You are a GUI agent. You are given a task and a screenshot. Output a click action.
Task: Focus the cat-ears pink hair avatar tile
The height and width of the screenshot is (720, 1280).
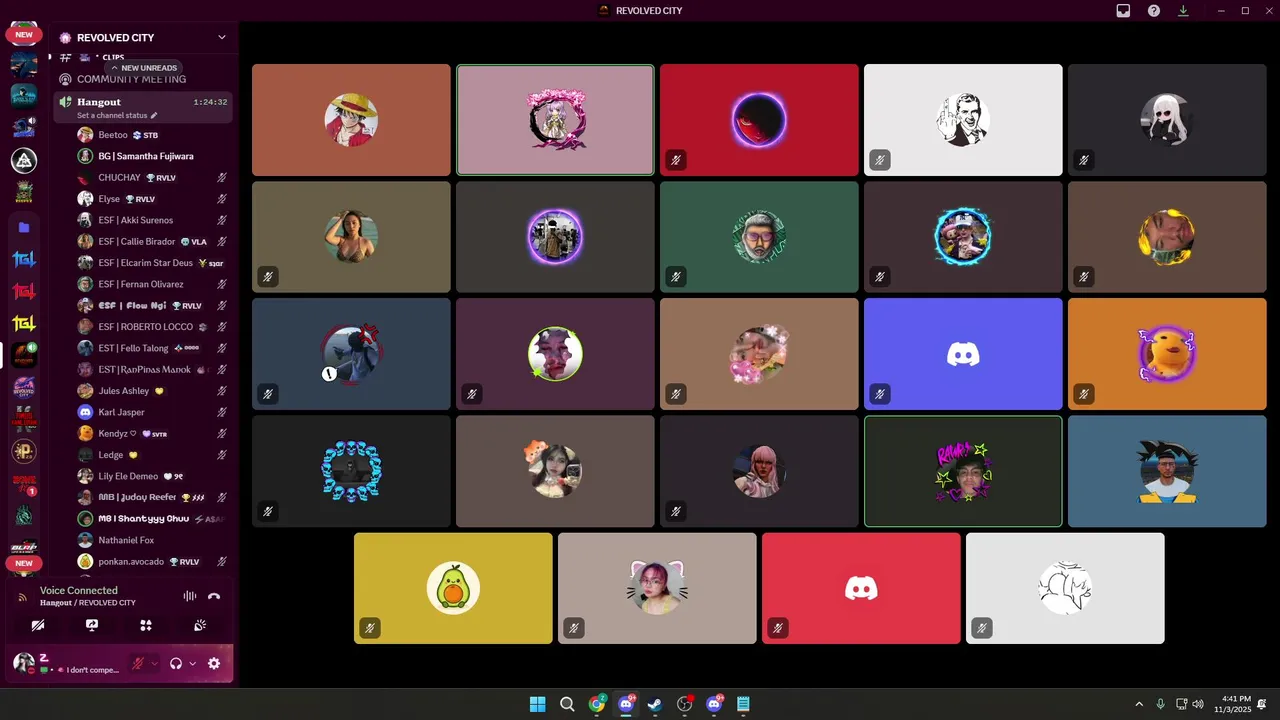tap(657, 588)
